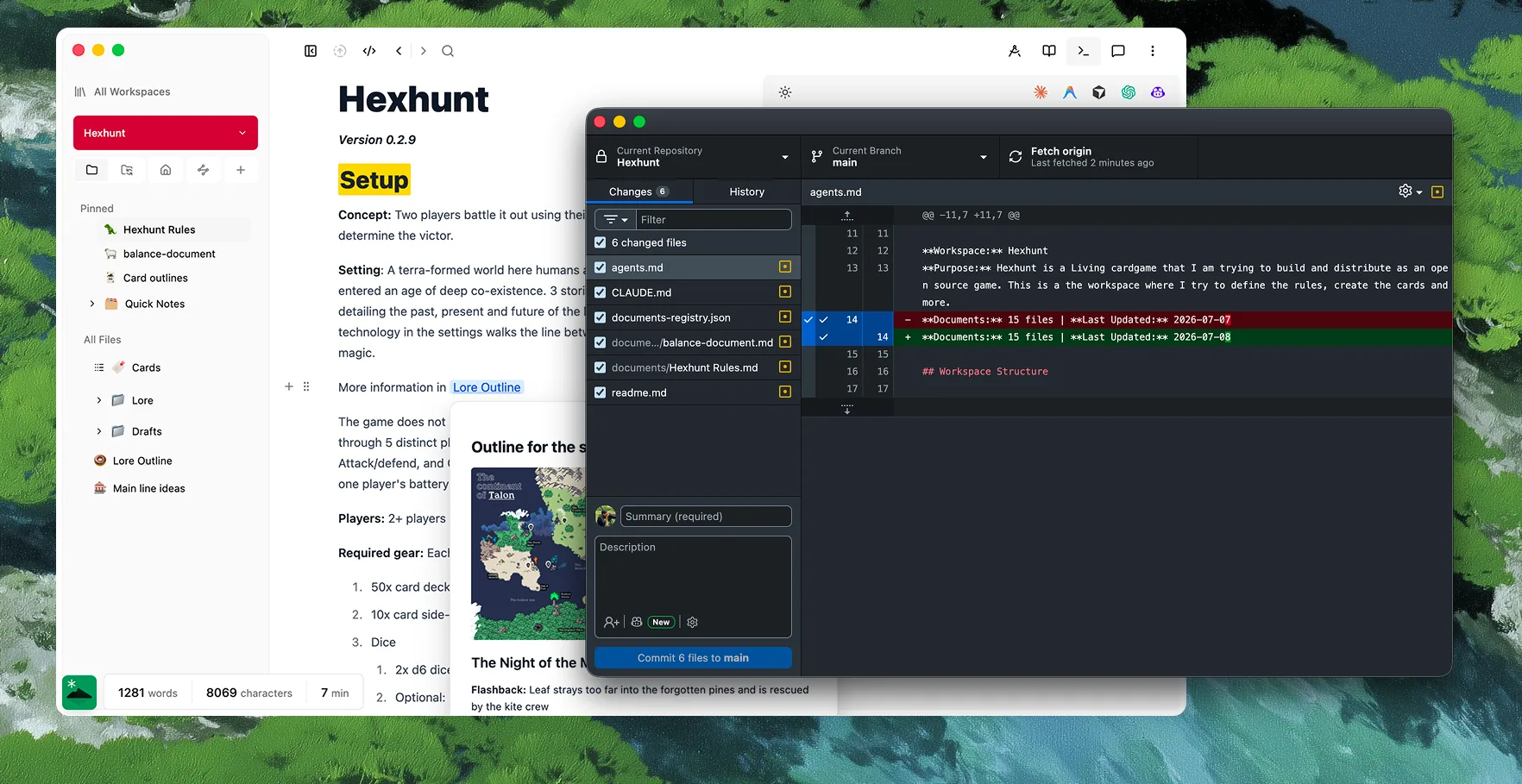Open the Current Branch main dropdown
The image size is (1522, 784).
coord(900,157)
